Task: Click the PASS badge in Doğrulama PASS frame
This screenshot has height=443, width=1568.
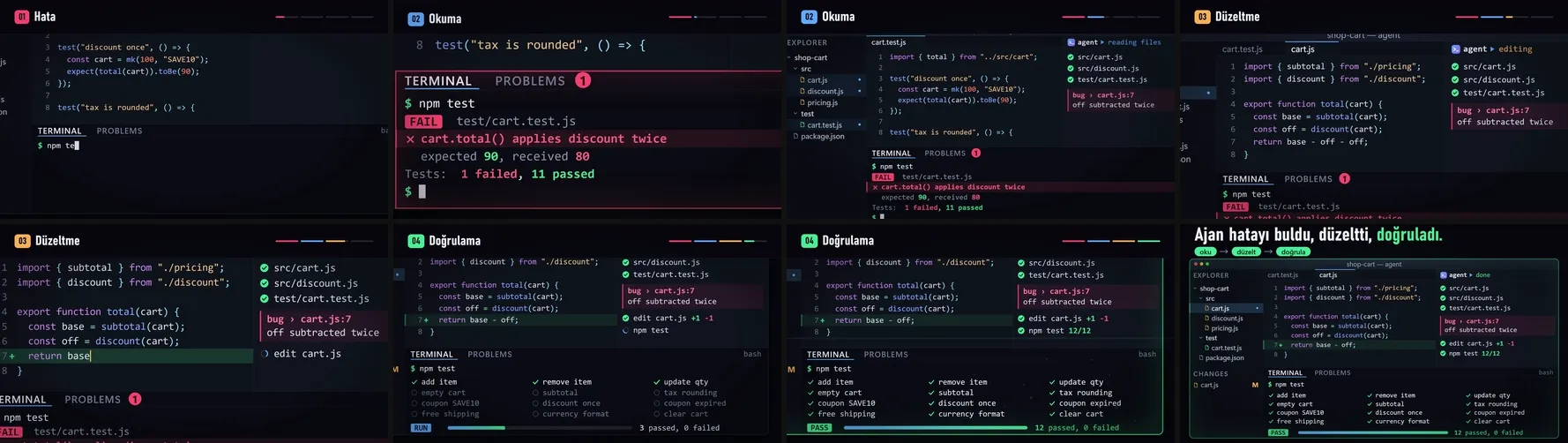Action: click(819, 428)
